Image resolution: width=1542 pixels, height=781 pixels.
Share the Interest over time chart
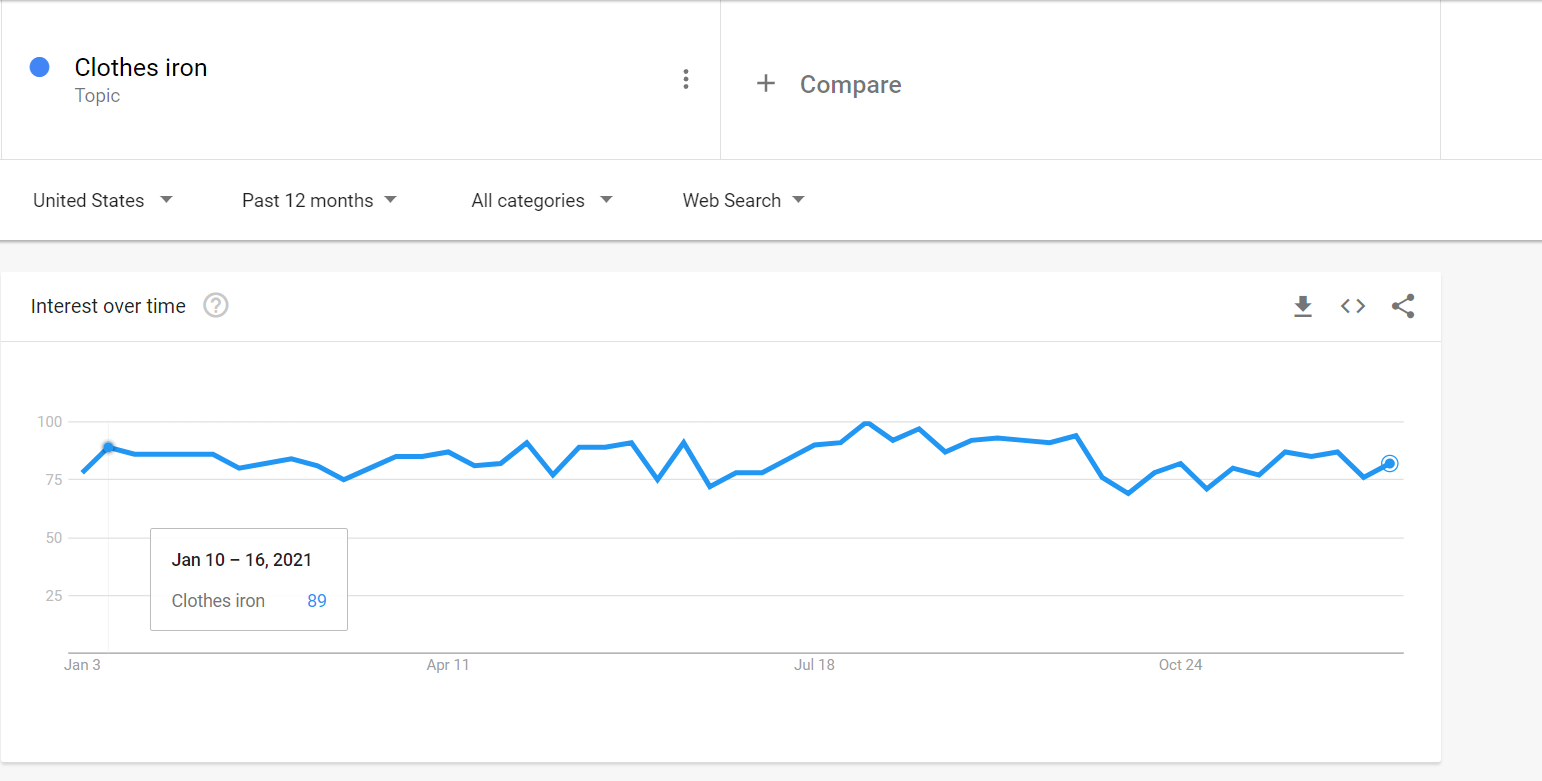1403,306
